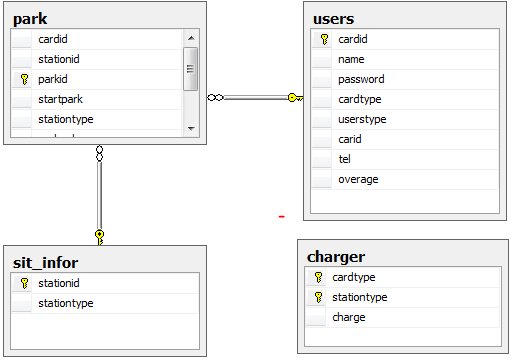Click the park table scrollbar thumb
513x362 pixels.
191,69
